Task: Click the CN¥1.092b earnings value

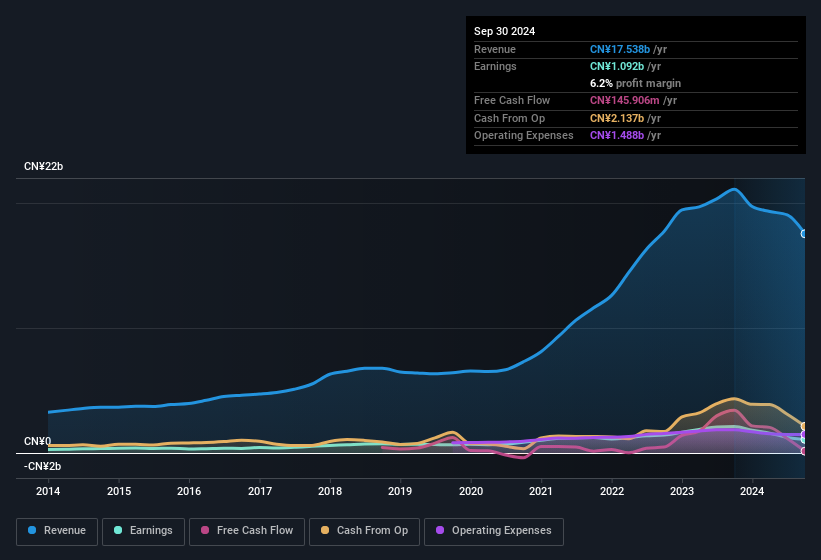Action: 617,66
